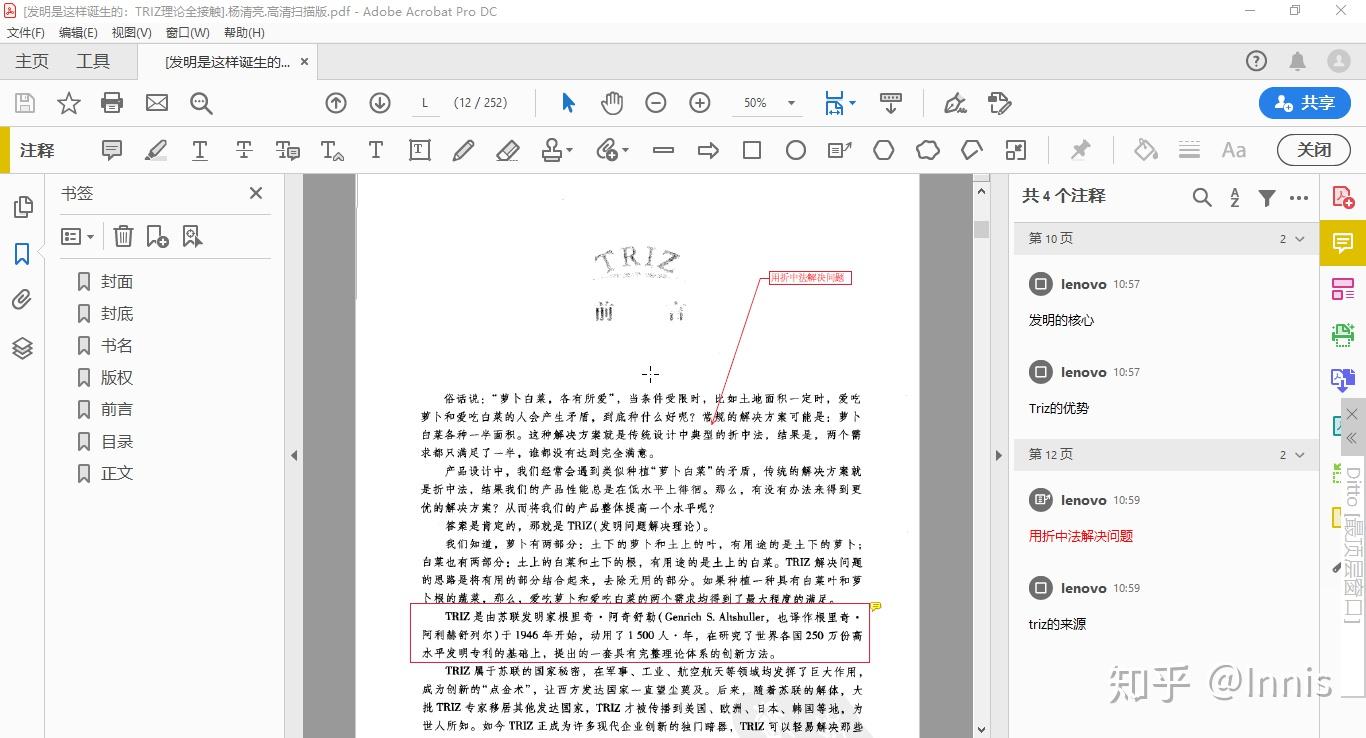This screenshot has height=738, width=1366.
Task: Open the fill color swatch in annotation toolbar
Action: (x=1145, y=150)
